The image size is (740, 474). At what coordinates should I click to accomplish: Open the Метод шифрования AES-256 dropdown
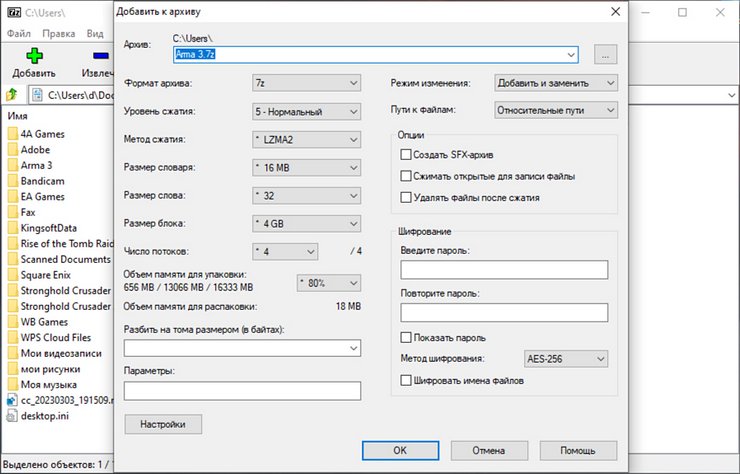click(564, 358)
